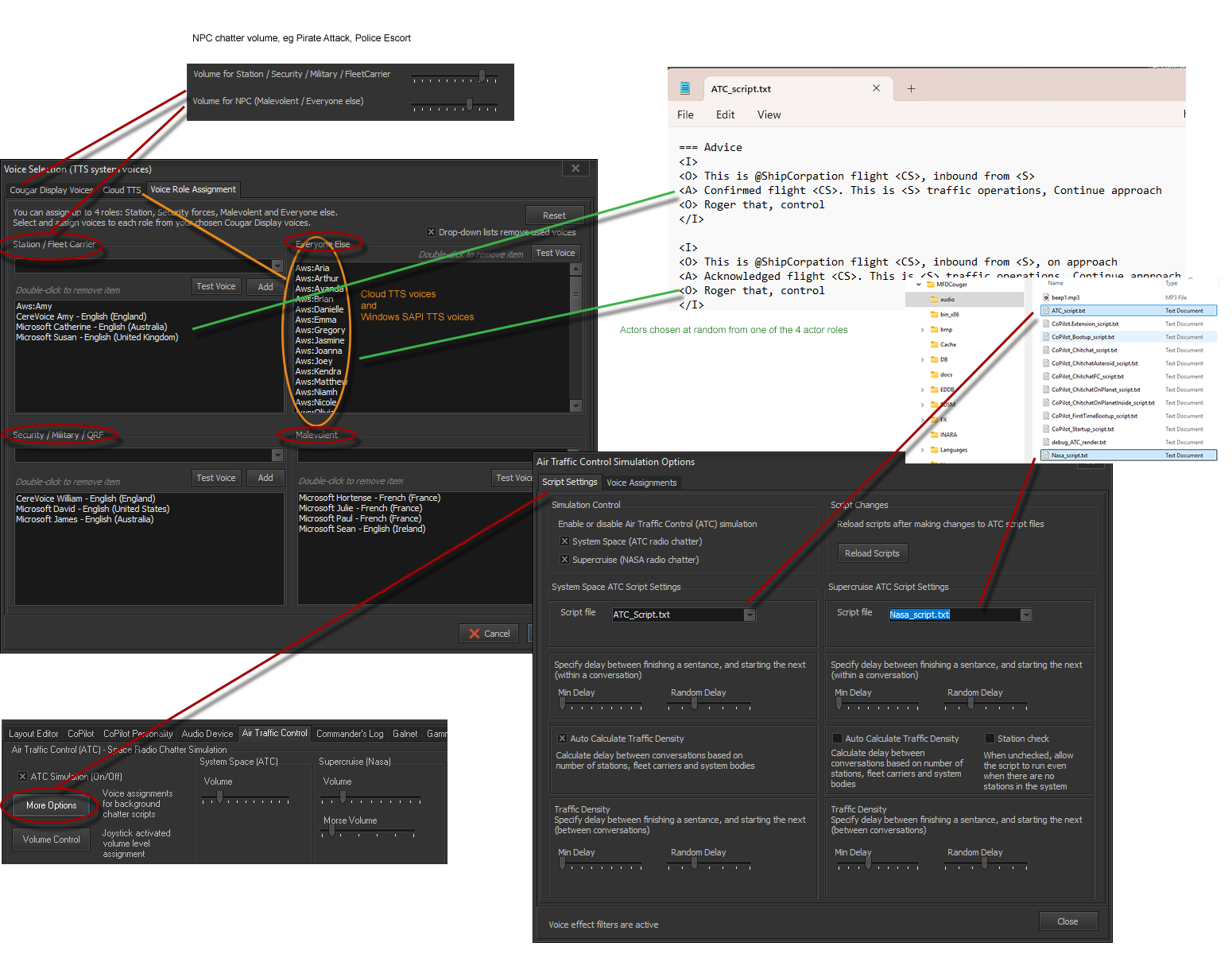Close the ATC_script.txt Notepad tab
Image resolution: width=1232 pixels, height=954 pixels.
876,88
